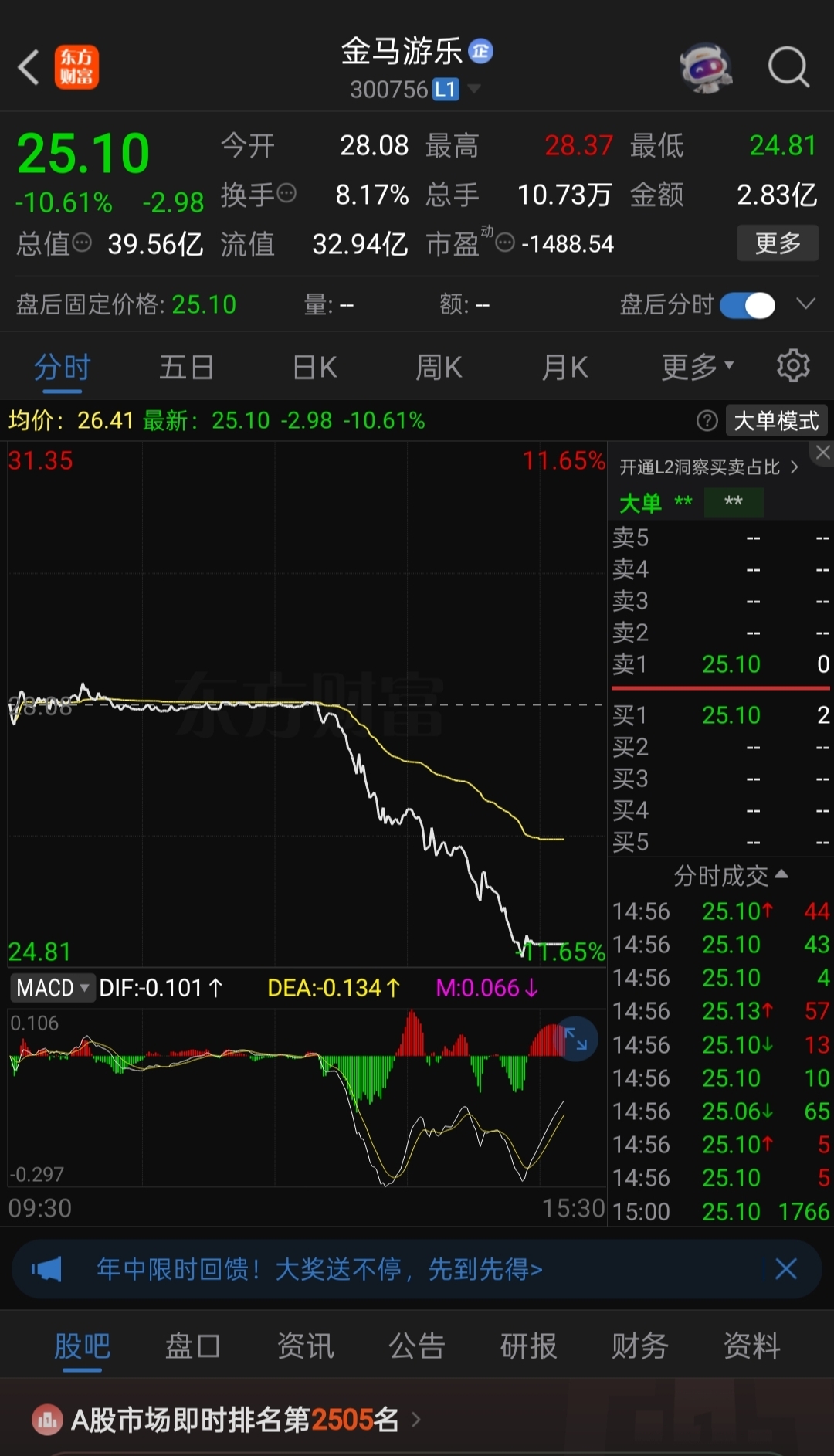
Task: Select the 股吧 tab
Action: click(x=83, y=1346)
